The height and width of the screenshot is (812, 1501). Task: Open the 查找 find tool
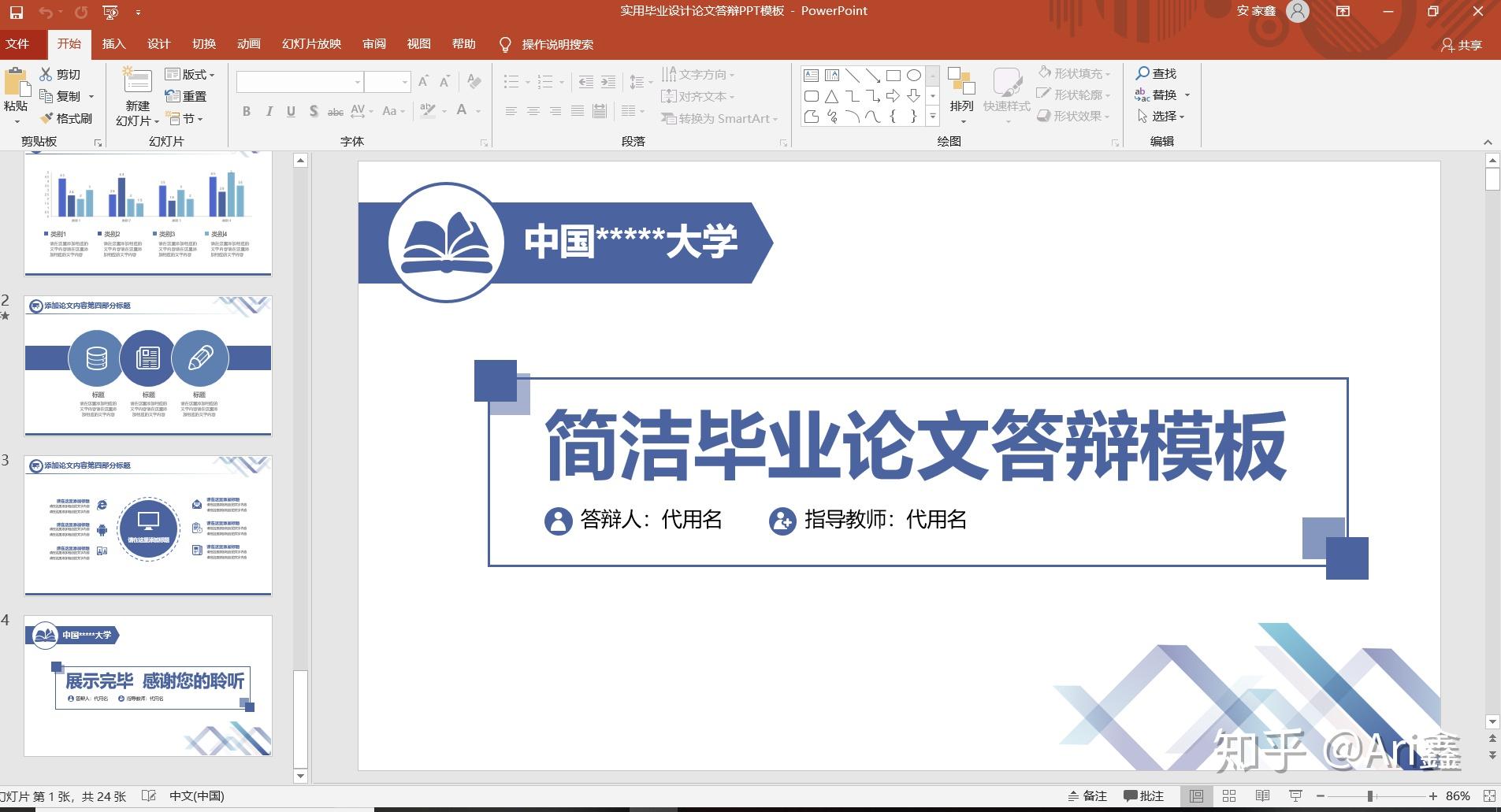coord(1155,73)
